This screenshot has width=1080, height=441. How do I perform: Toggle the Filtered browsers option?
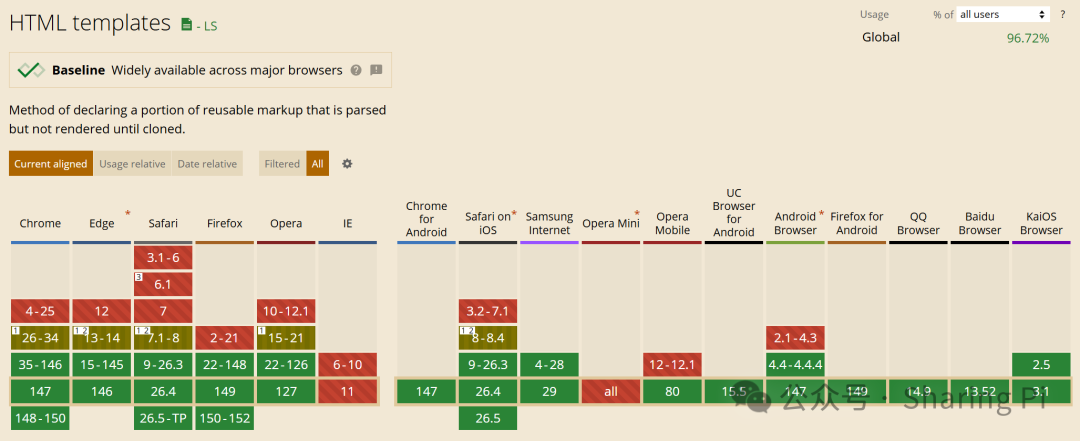pos(282,164)
